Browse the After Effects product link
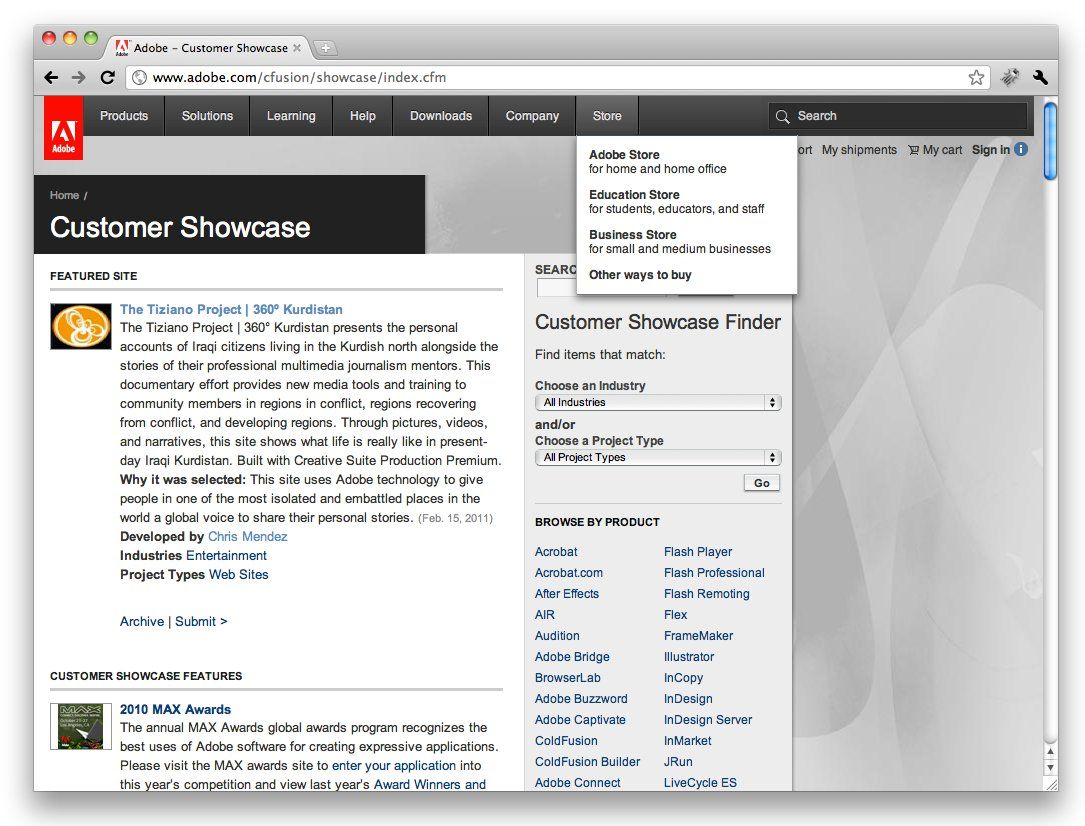This screenshot has height=826, width=1085. point(567,594)
